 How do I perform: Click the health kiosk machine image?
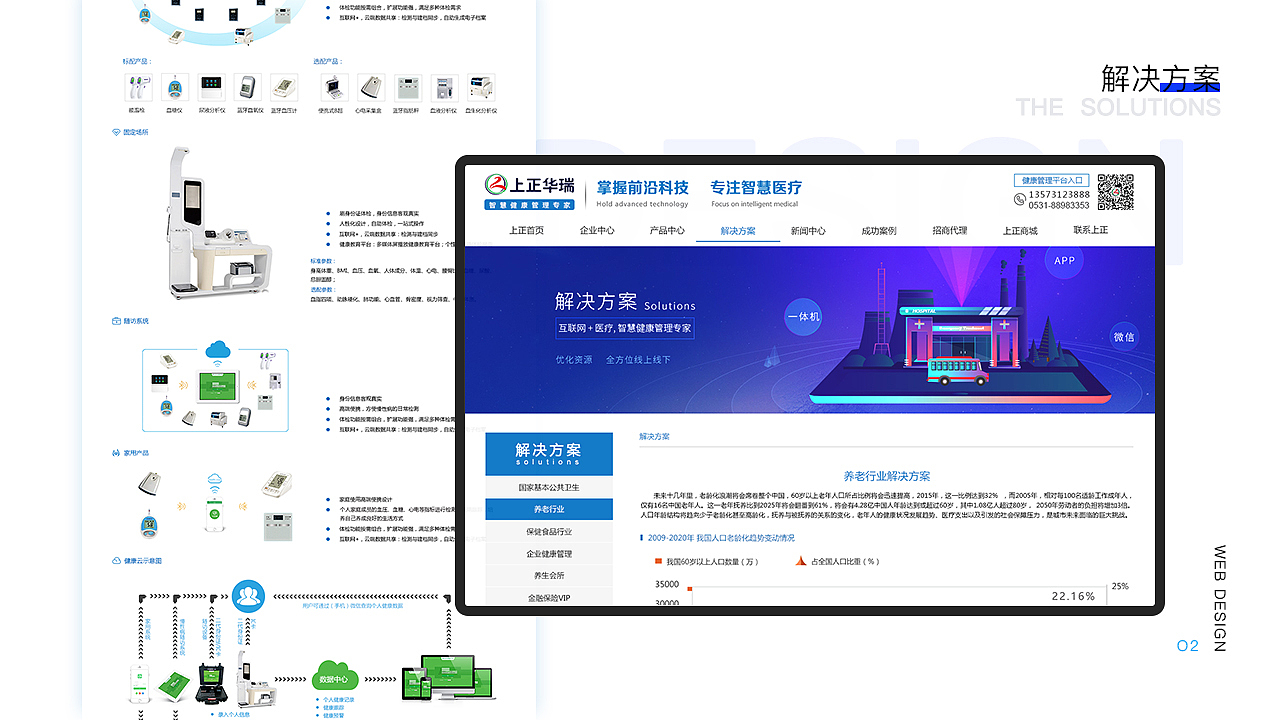point(218,223)
